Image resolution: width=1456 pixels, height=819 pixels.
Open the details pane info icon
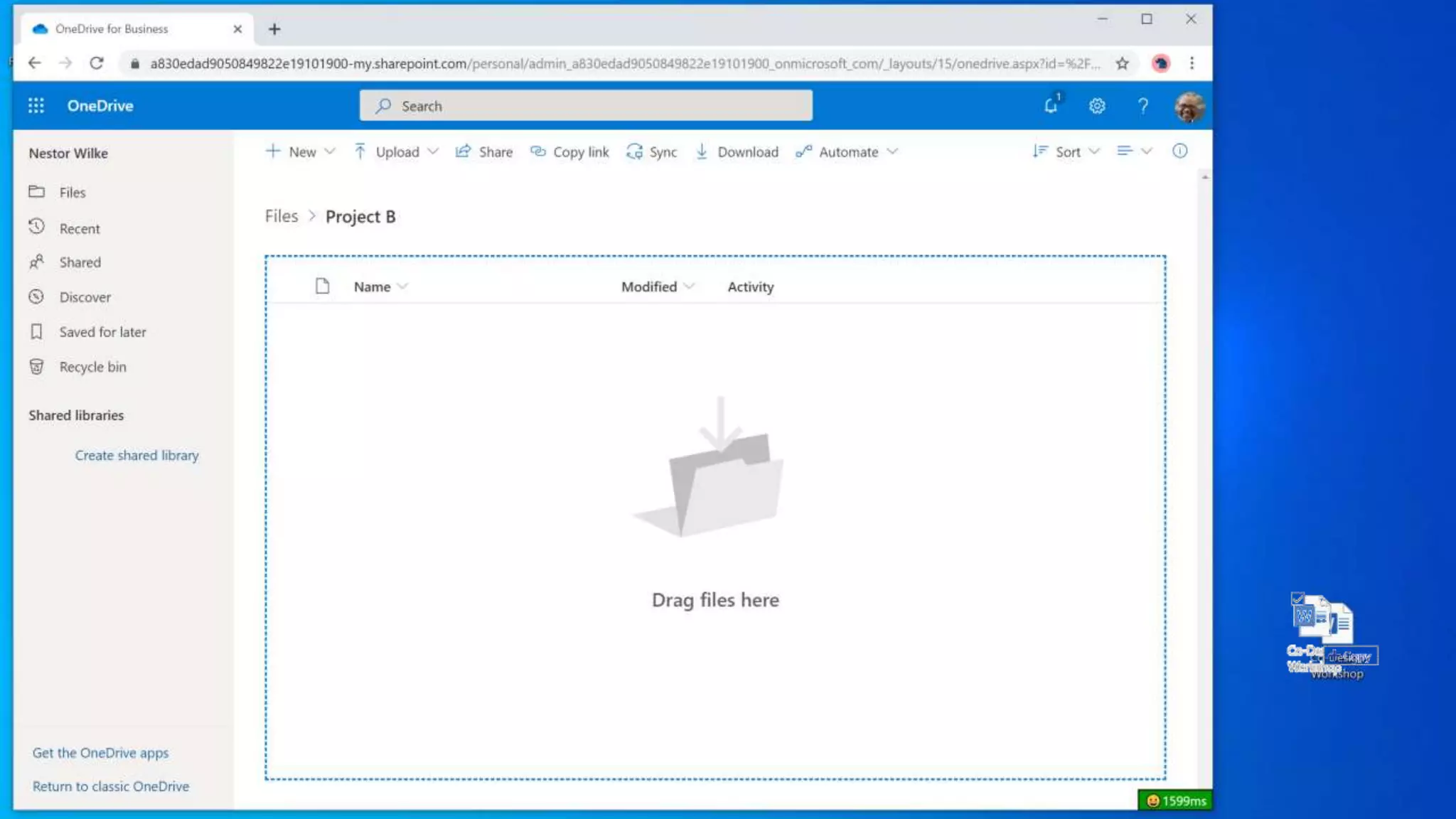click(x=1179, y=151)
